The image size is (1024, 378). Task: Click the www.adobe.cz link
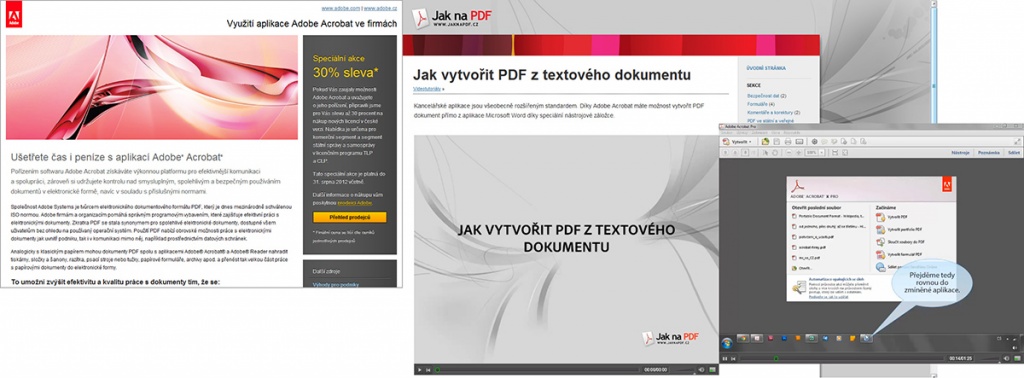tap(380, 8)
